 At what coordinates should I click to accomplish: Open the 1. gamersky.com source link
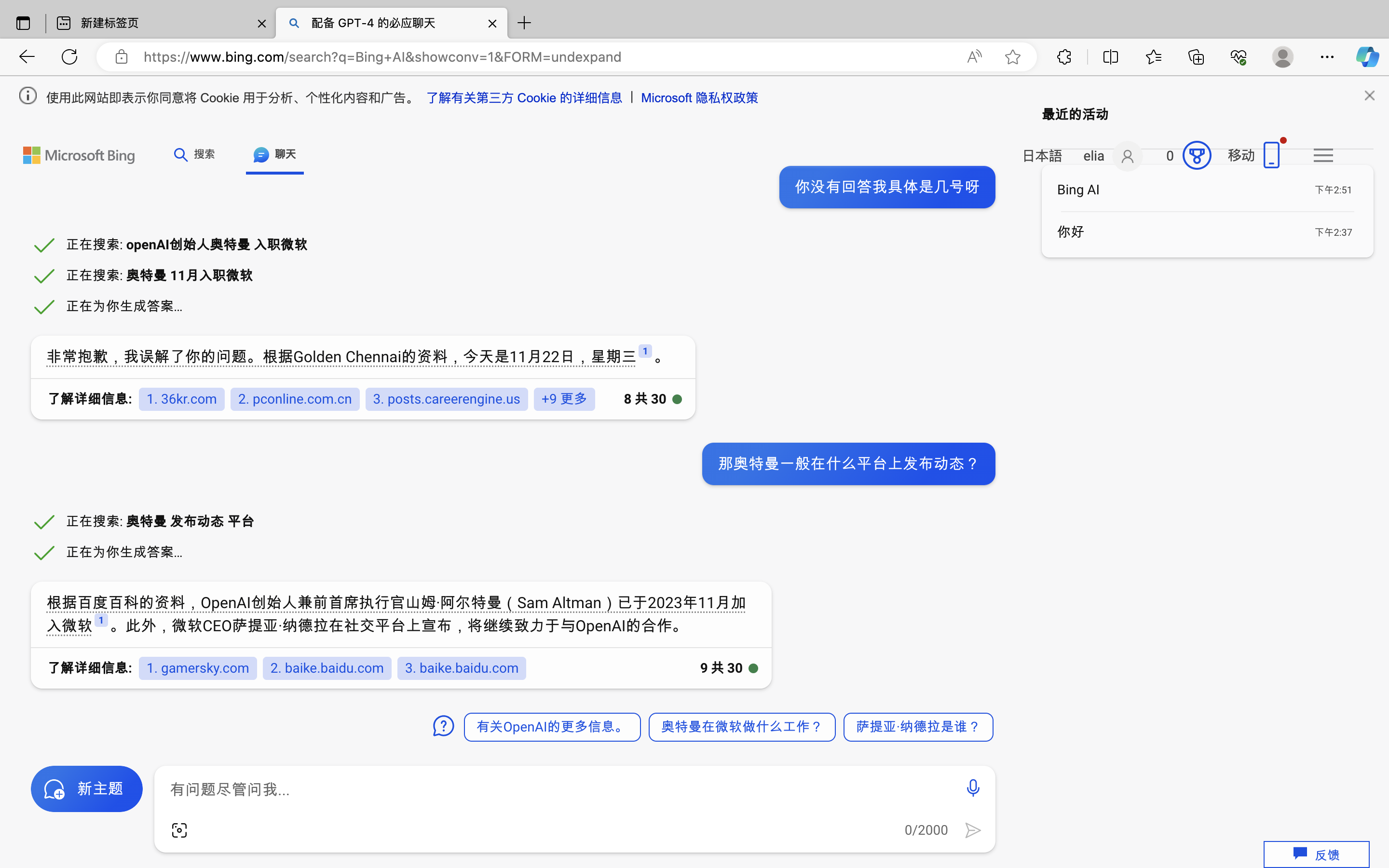coord(197,668)
